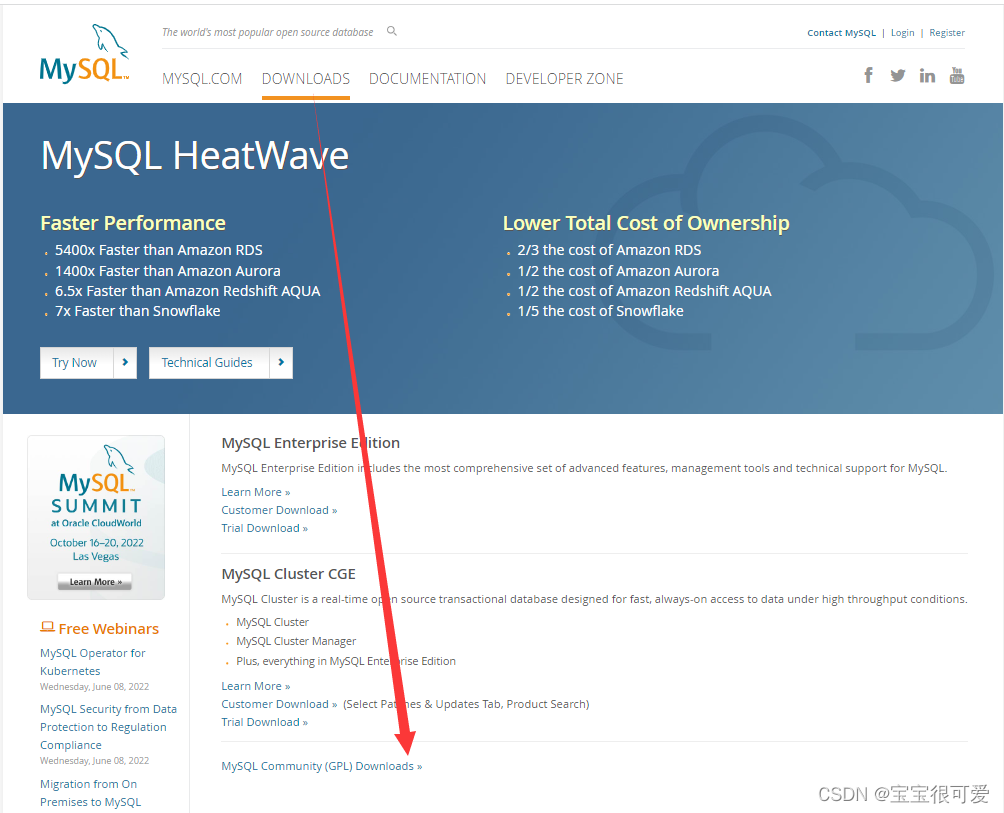Screen dimensions: 1004x813
Task: Open MySQL Facebook page icon
Action: coord(868,76)
